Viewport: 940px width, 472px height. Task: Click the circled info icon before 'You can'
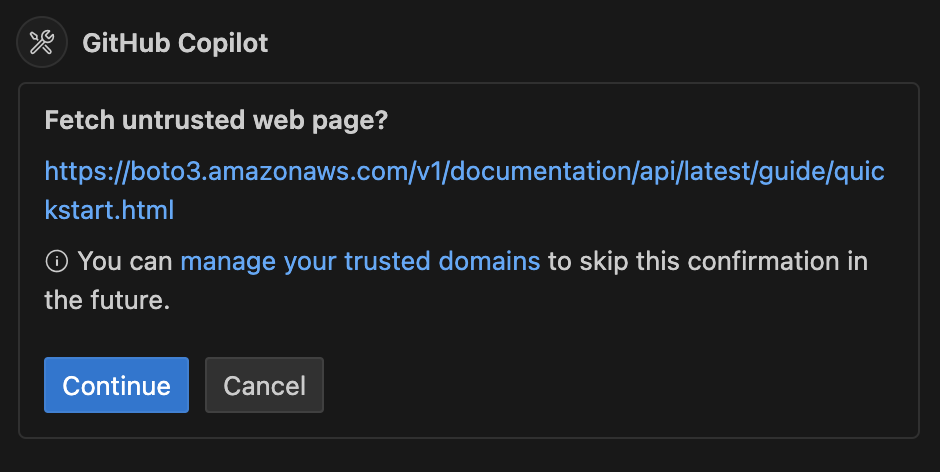(x=57, y=261)
